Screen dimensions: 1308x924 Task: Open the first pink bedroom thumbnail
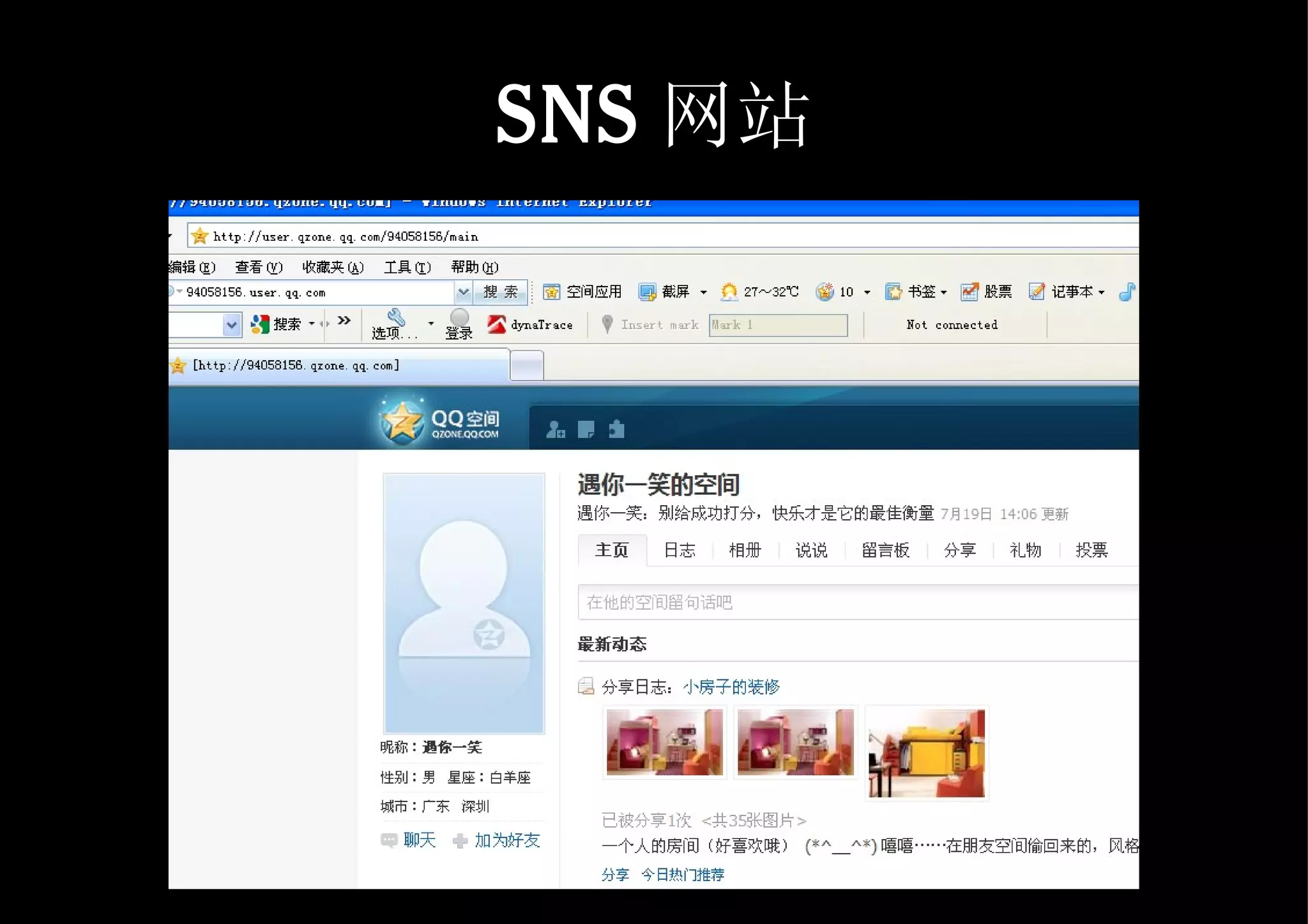(x=665, y=742)
